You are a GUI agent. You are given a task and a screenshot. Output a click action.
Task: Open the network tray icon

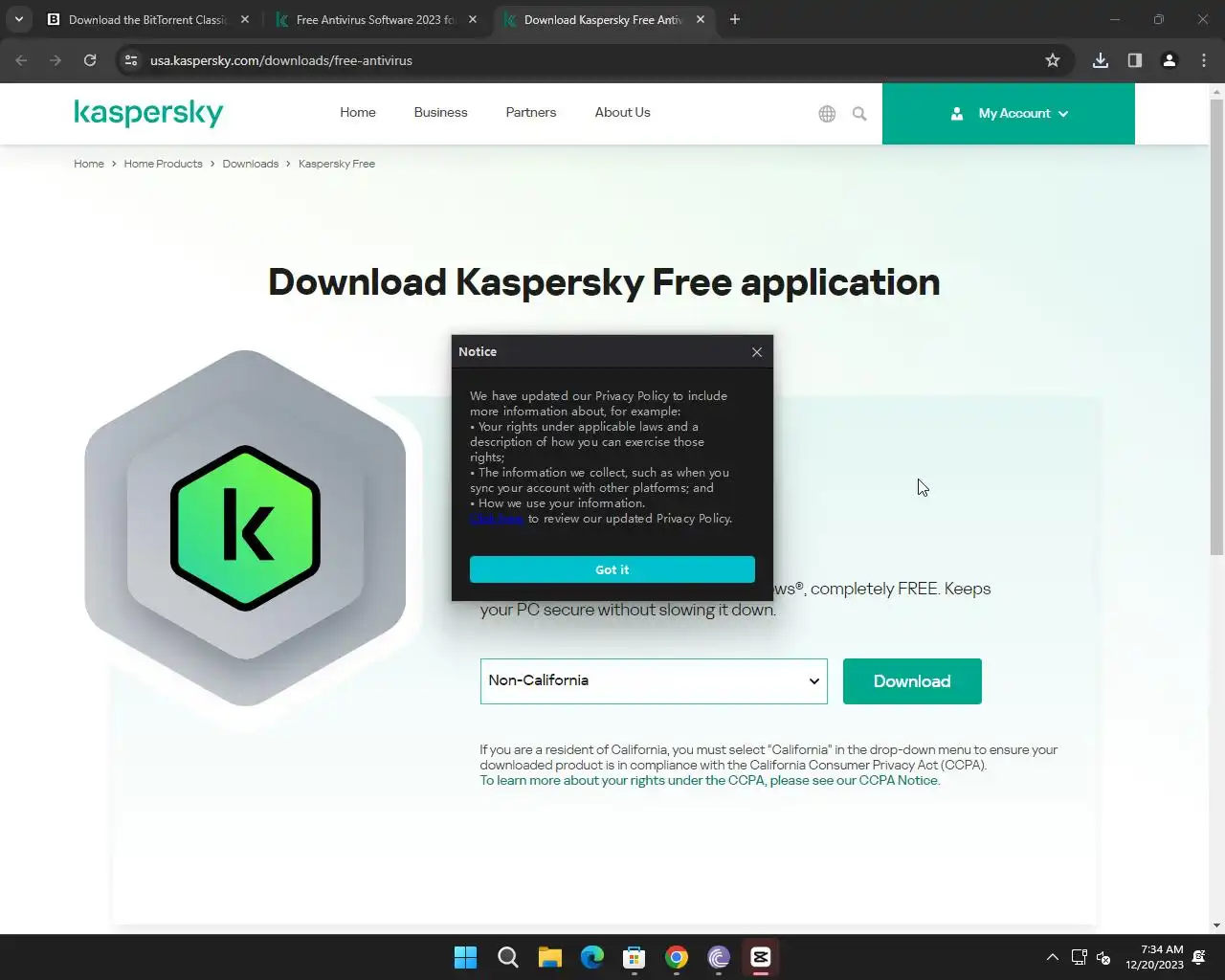(1080, 957)
